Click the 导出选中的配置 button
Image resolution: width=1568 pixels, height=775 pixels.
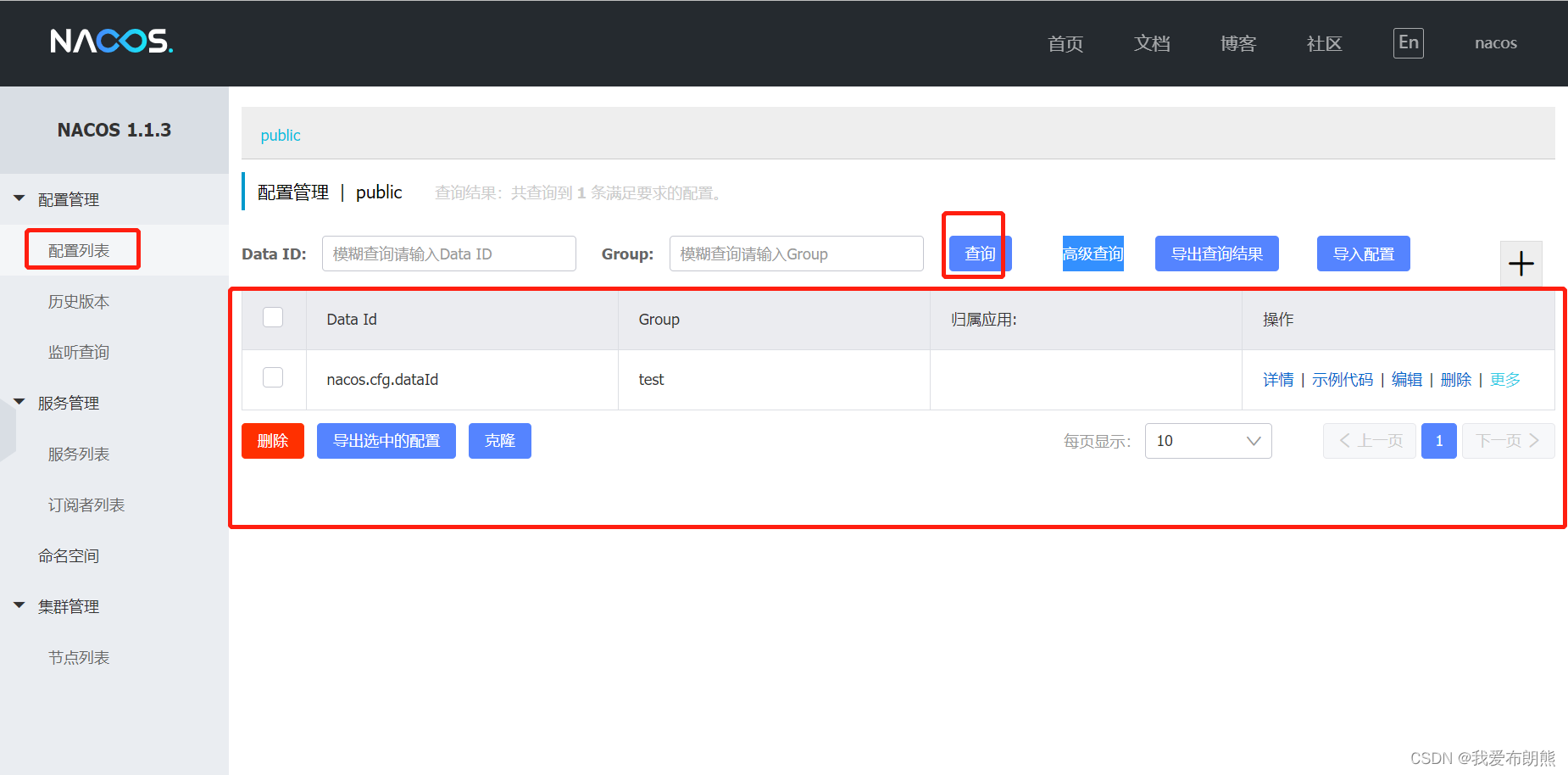point(386,441)
